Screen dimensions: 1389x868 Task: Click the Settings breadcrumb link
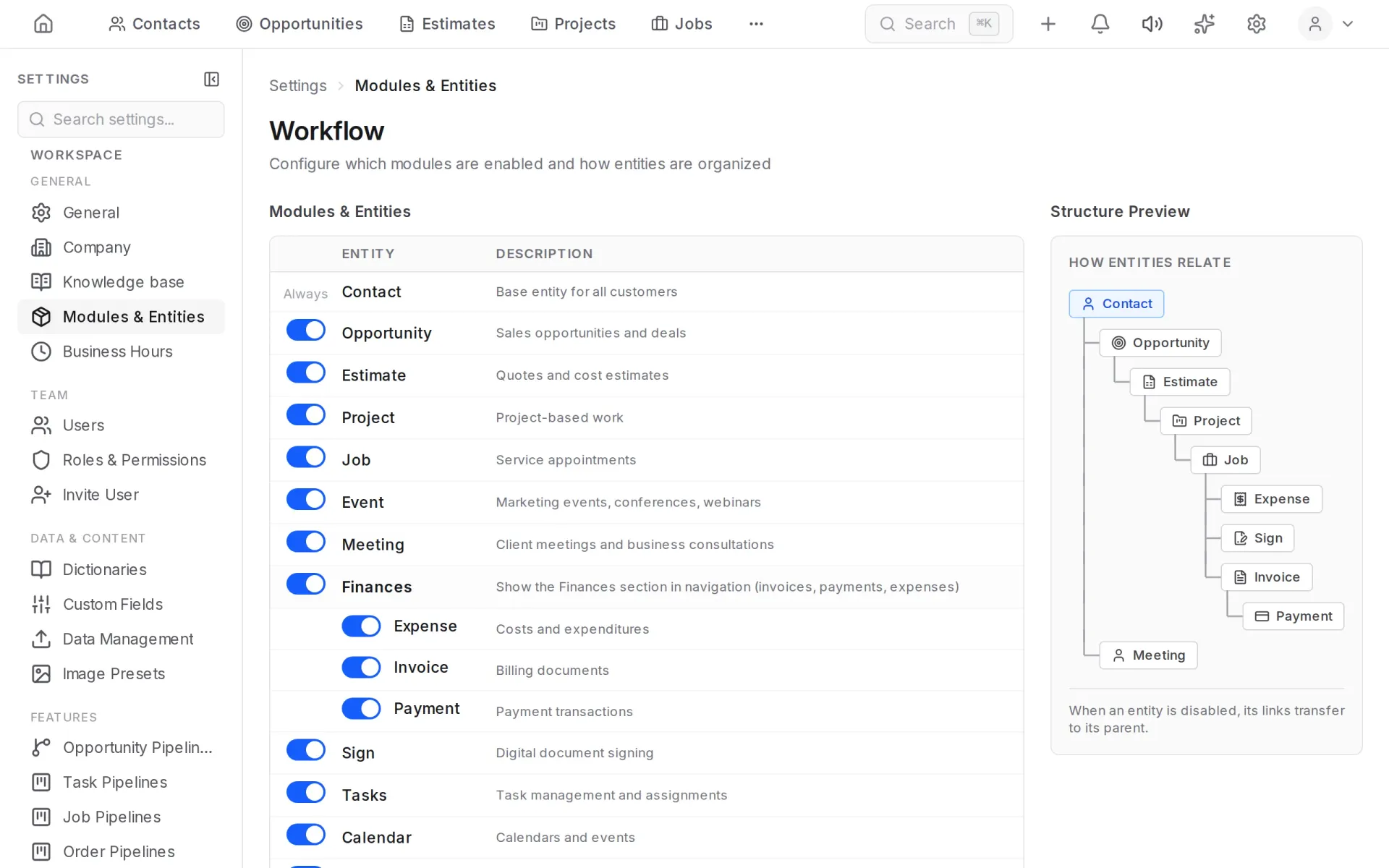tap(298, 86)
